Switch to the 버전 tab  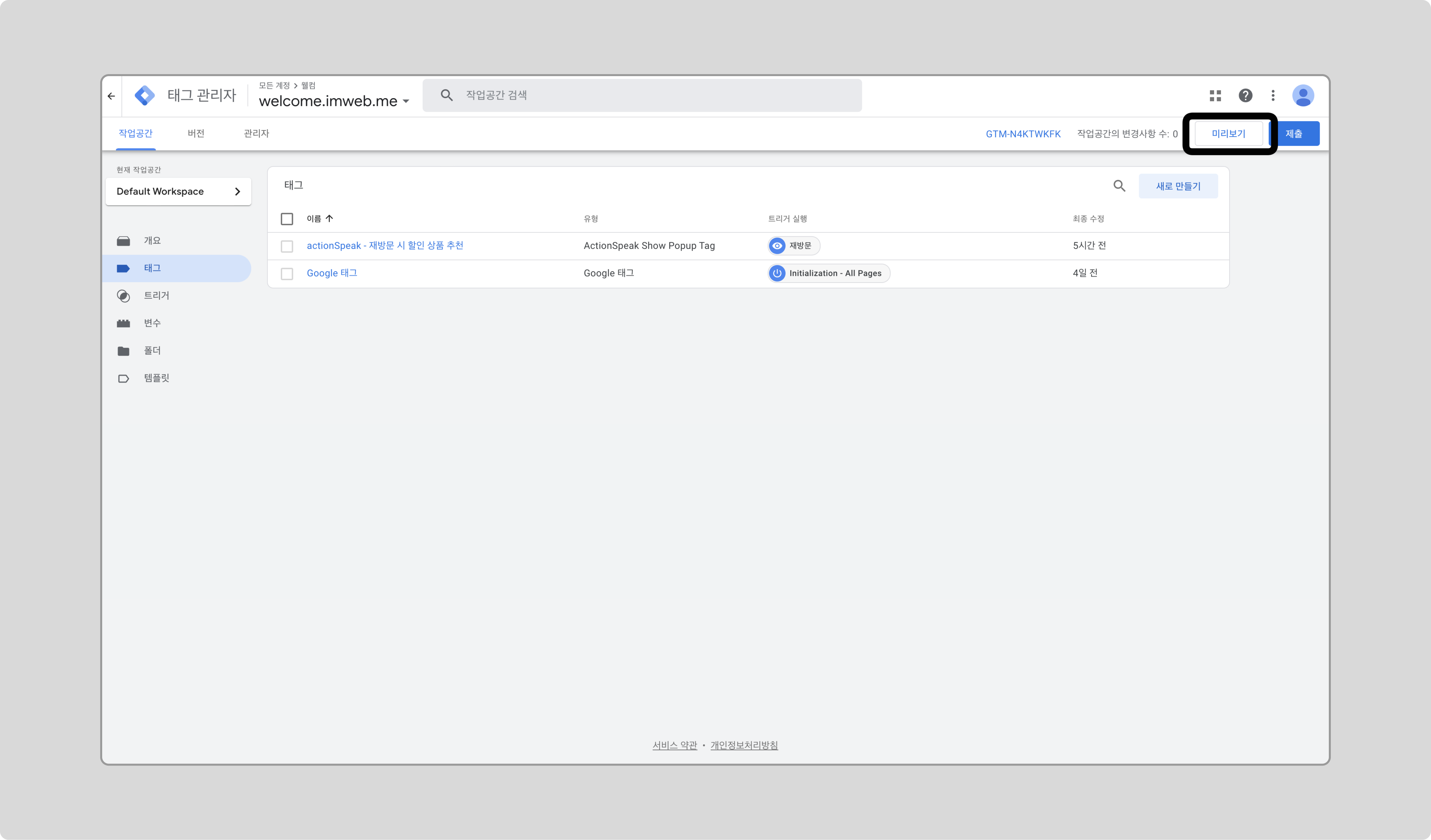point(196,133)
